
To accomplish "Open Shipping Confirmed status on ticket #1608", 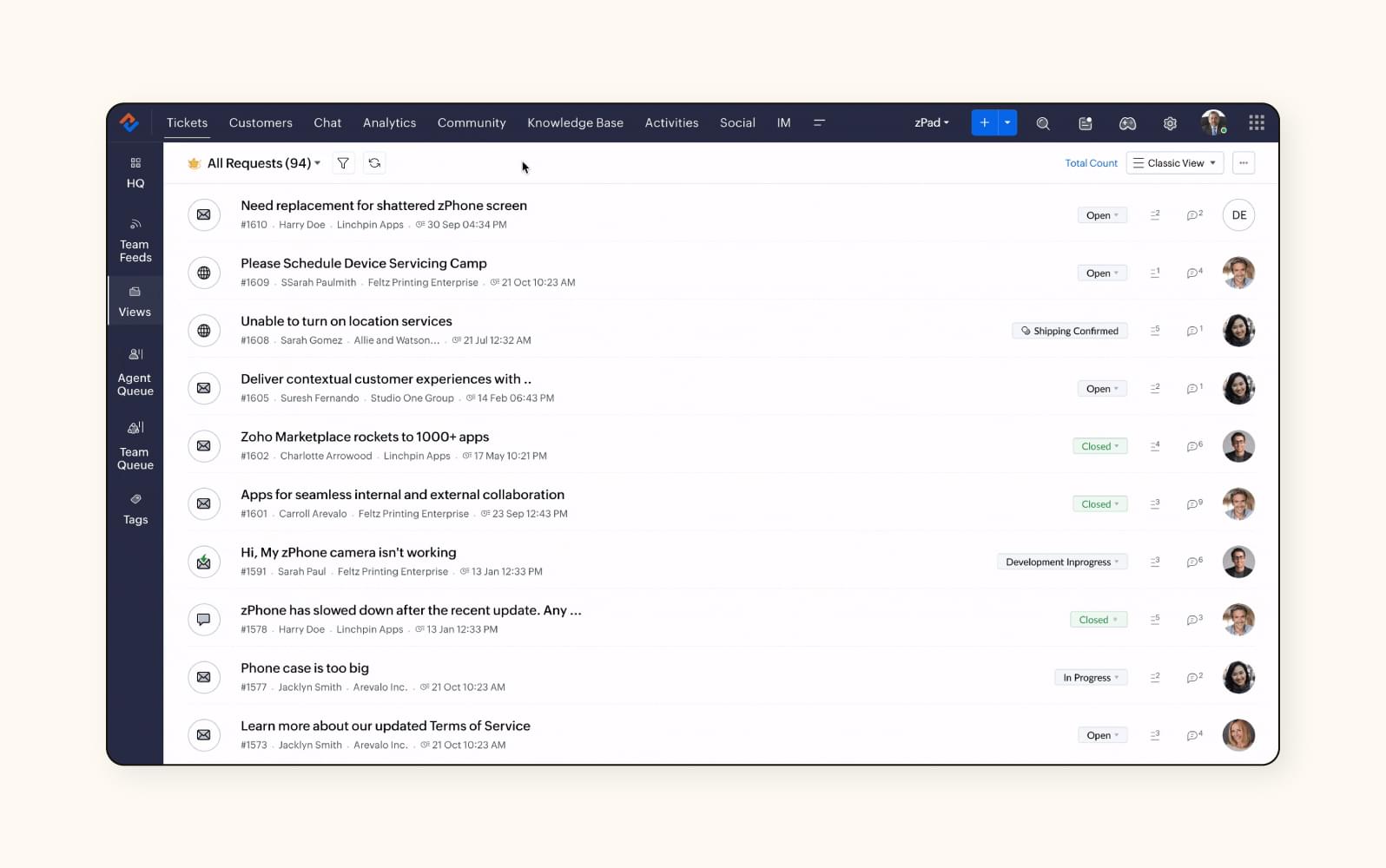I will 1069,331.
